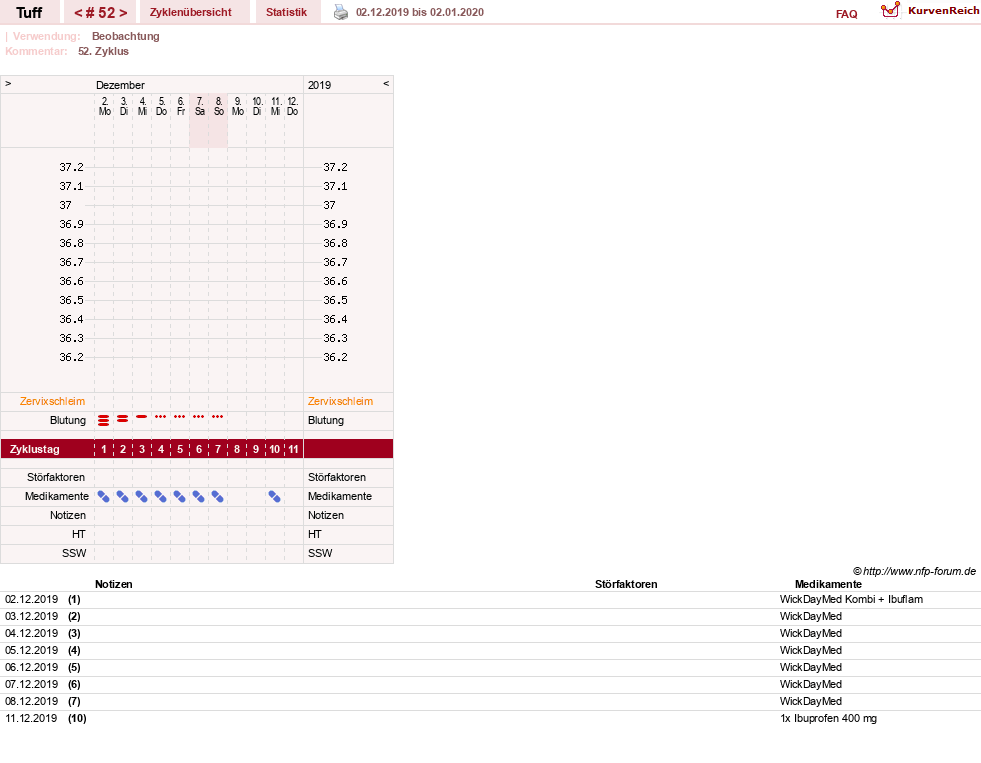Click the right 36.2 temperature label

(x=335, y=357)
